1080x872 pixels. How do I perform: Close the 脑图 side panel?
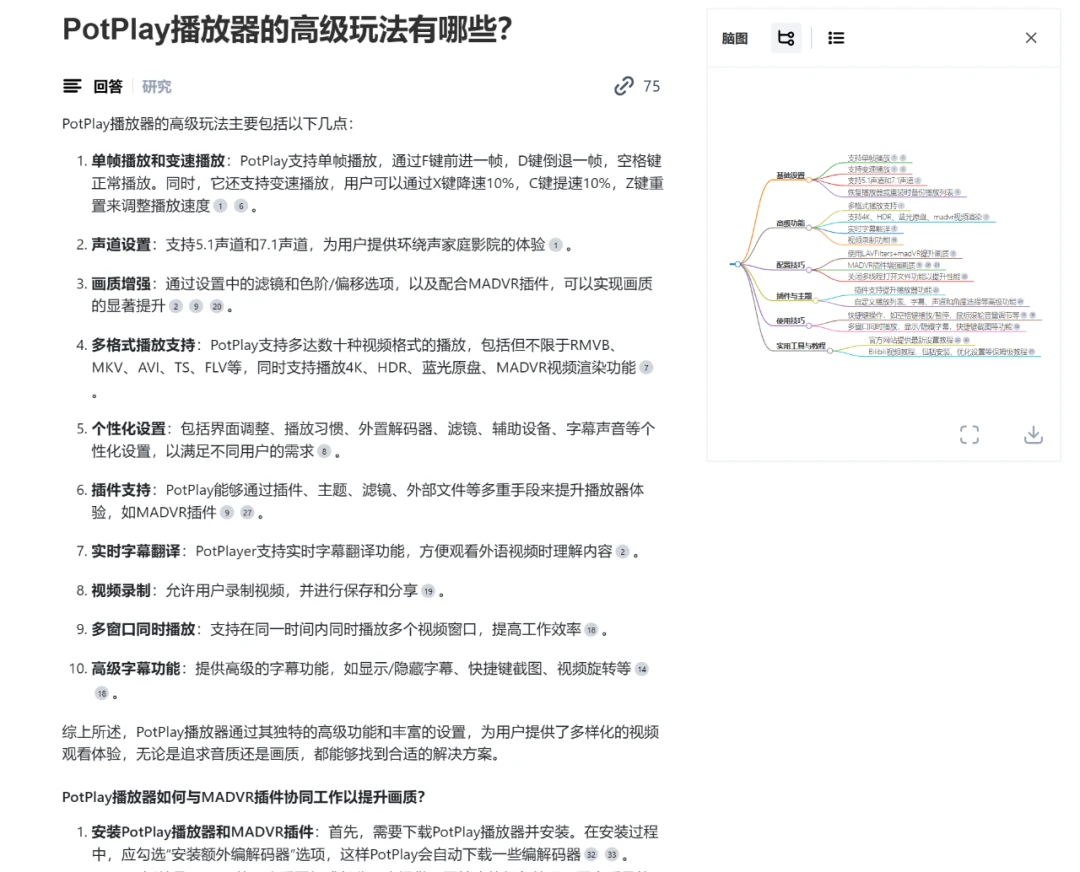coord(1030,38)
